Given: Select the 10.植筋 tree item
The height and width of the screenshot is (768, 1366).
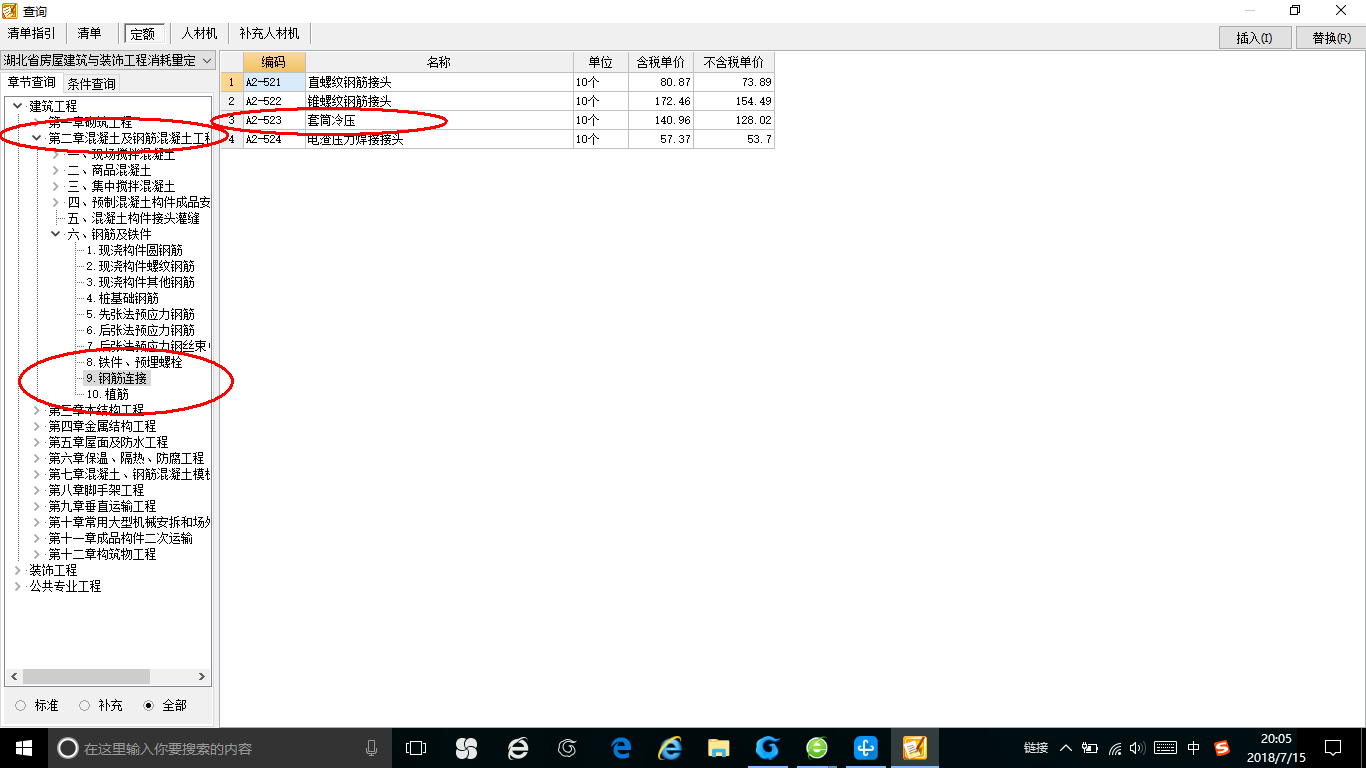Looking at the screenshot, I should pyautogui.click(x=107, y=394).
